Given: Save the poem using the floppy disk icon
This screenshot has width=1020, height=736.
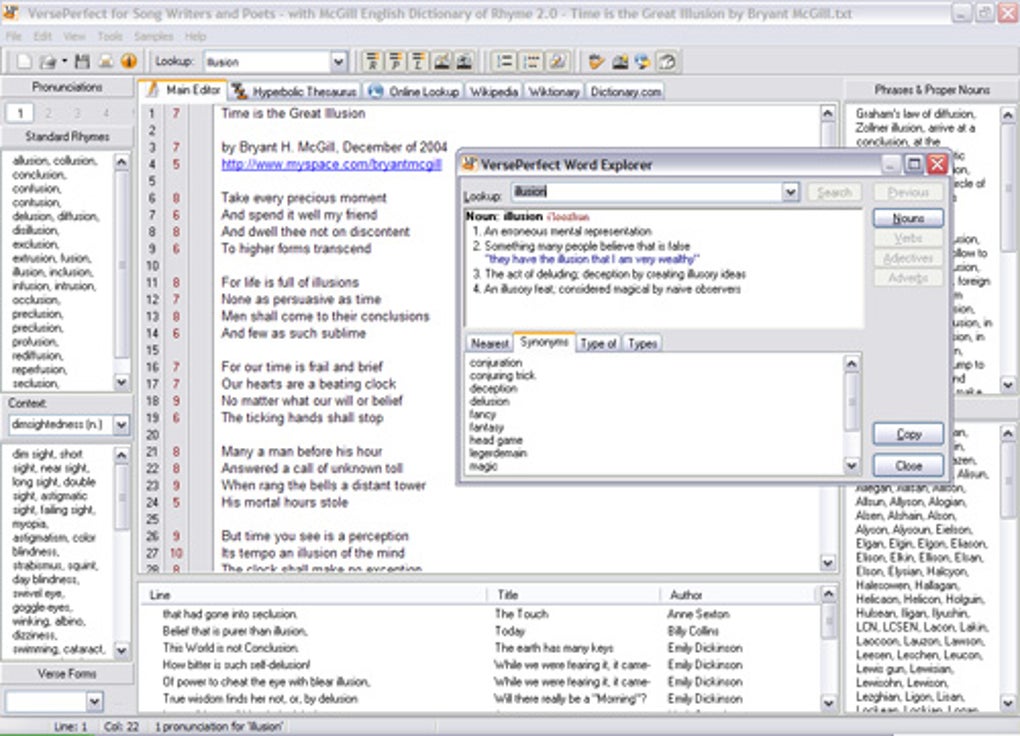Looking at the screenshot, I should tap(82, 62).
